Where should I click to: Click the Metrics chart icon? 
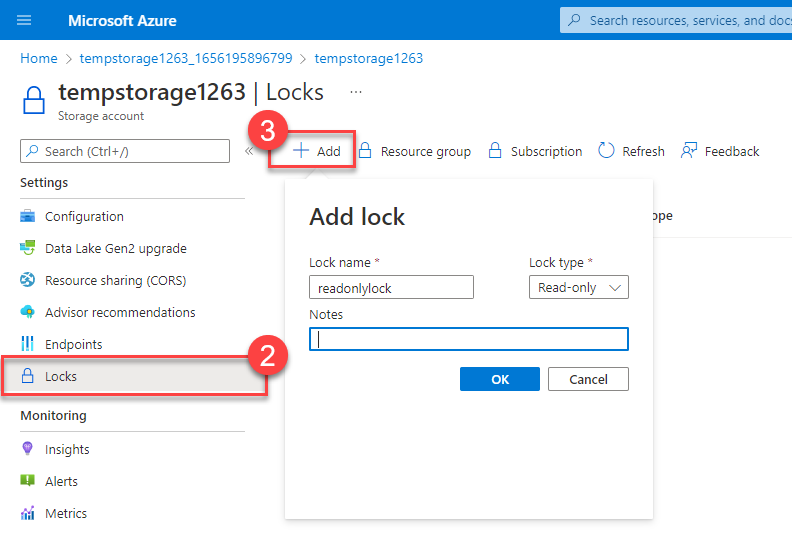pos(28,514)
